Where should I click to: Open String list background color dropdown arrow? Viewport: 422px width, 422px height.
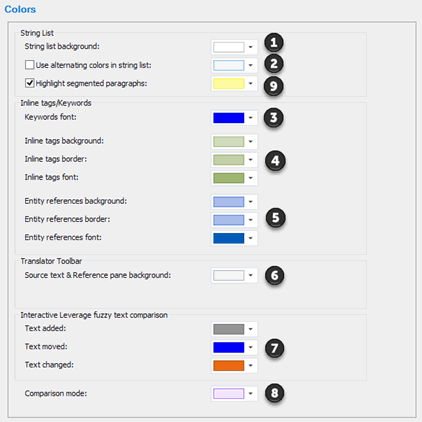[251, 47]
